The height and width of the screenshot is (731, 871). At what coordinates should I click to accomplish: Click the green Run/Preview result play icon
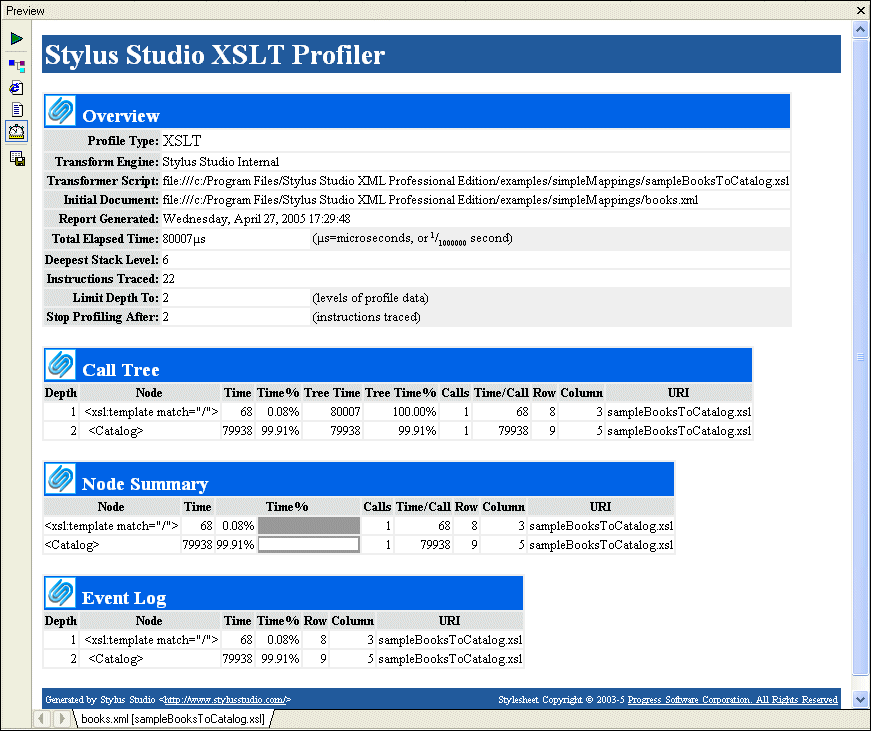click(x=17, y=39)
